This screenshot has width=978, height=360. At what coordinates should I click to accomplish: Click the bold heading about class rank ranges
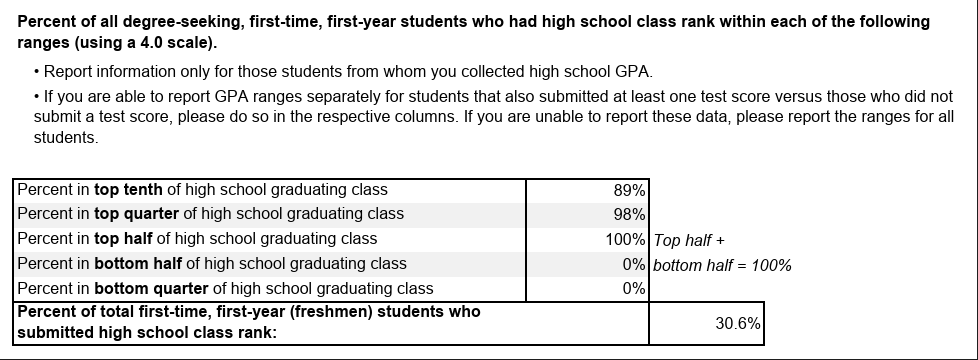point(473,32)
